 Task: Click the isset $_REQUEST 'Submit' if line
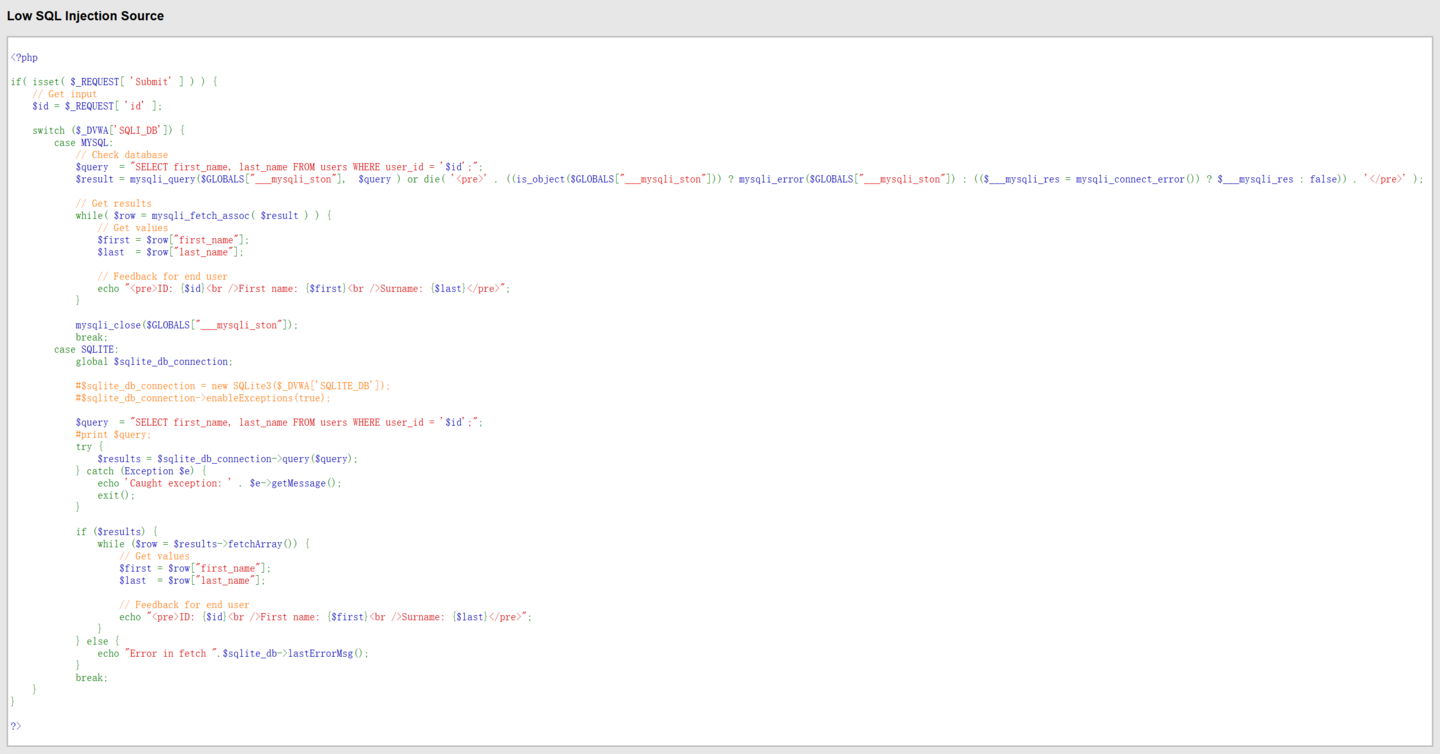114,82
